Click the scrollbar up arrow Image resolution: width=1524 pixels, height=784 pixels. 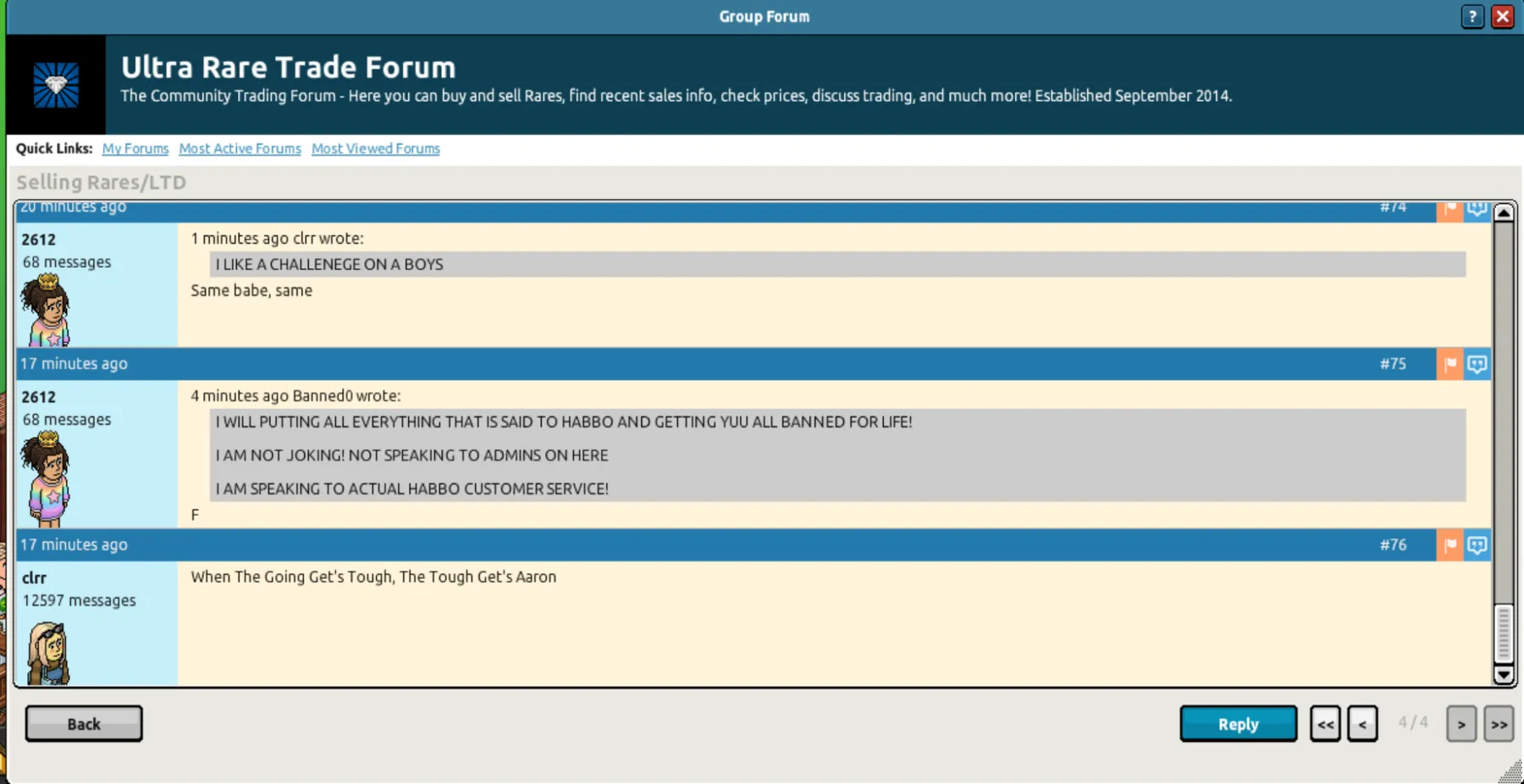click(x=1504, y=213)
